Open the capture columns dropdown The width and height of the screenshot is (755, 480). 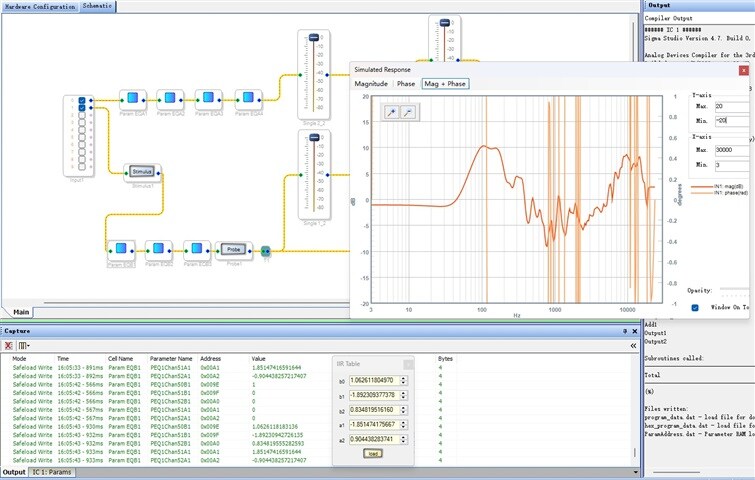coord(24,346)
